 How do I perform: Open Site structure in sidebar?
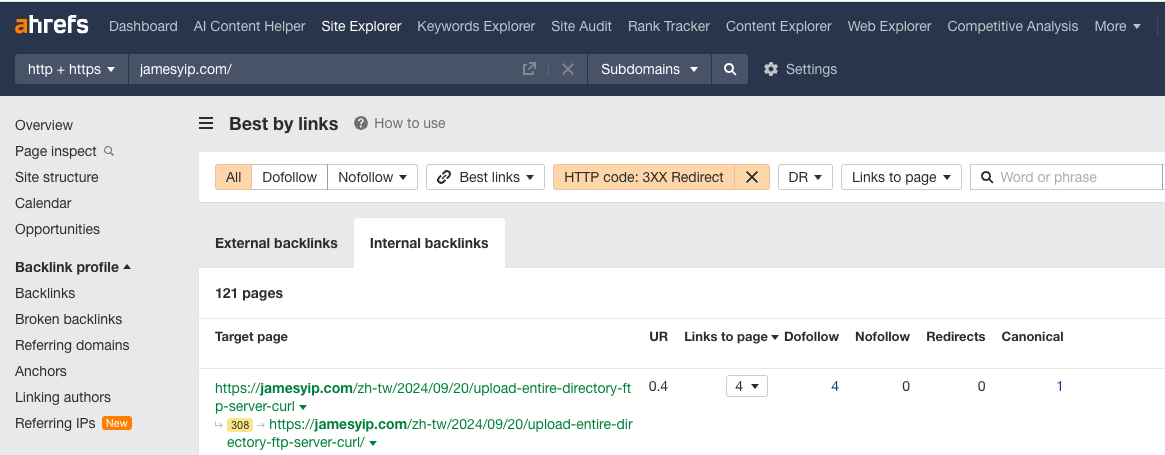[56, 177]
